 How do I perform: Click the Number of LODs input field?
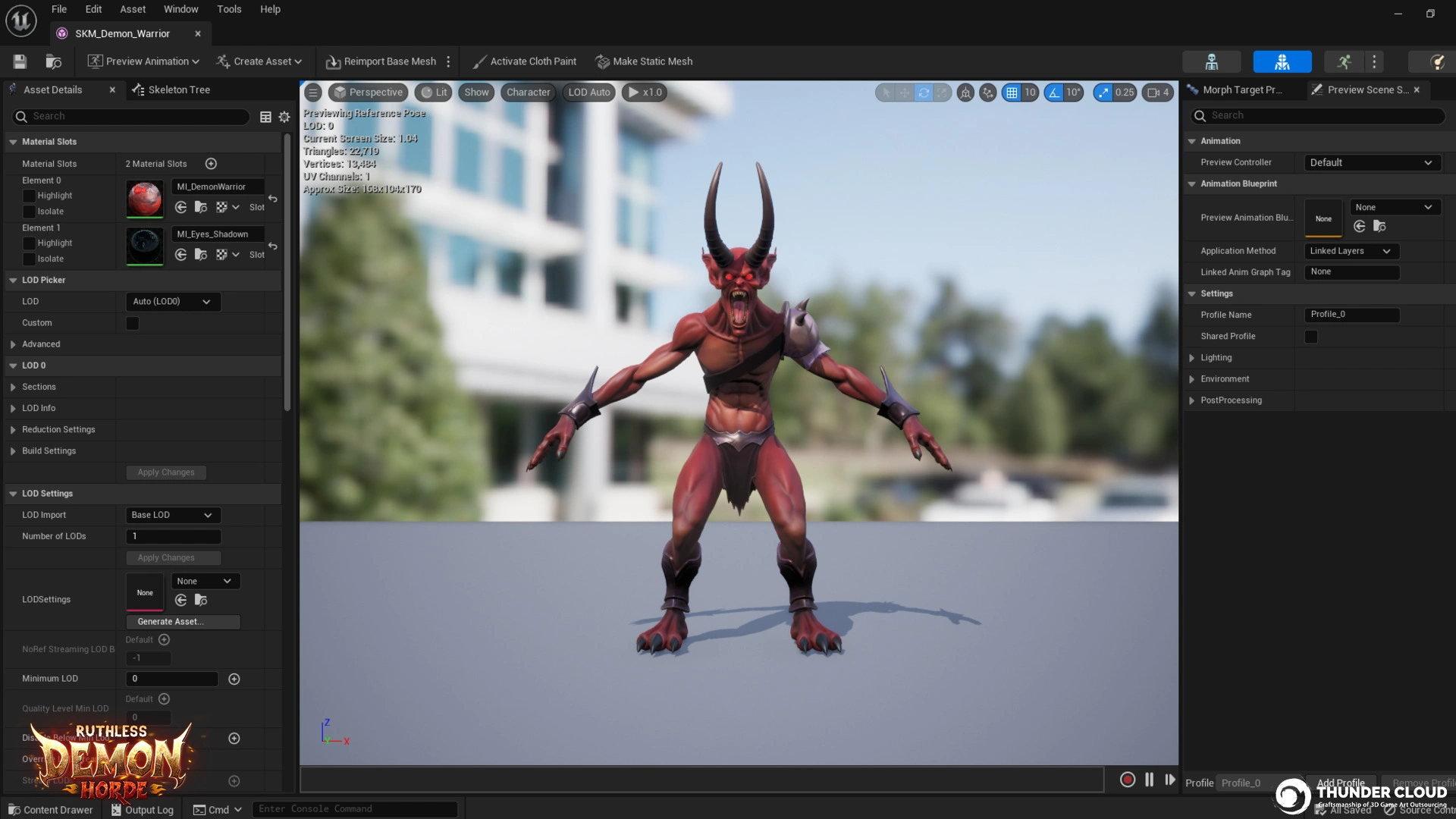point(173,536)
